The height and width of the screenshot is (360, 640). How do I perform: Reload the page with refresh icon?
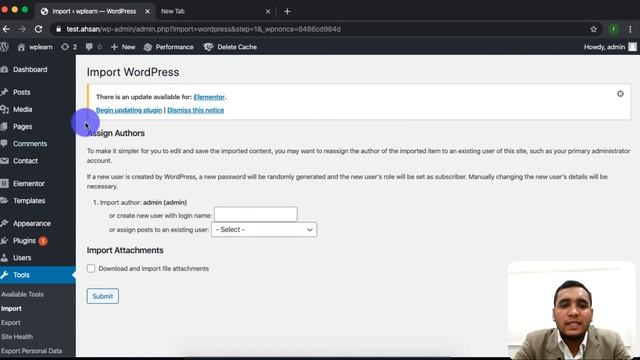[38, 29]
